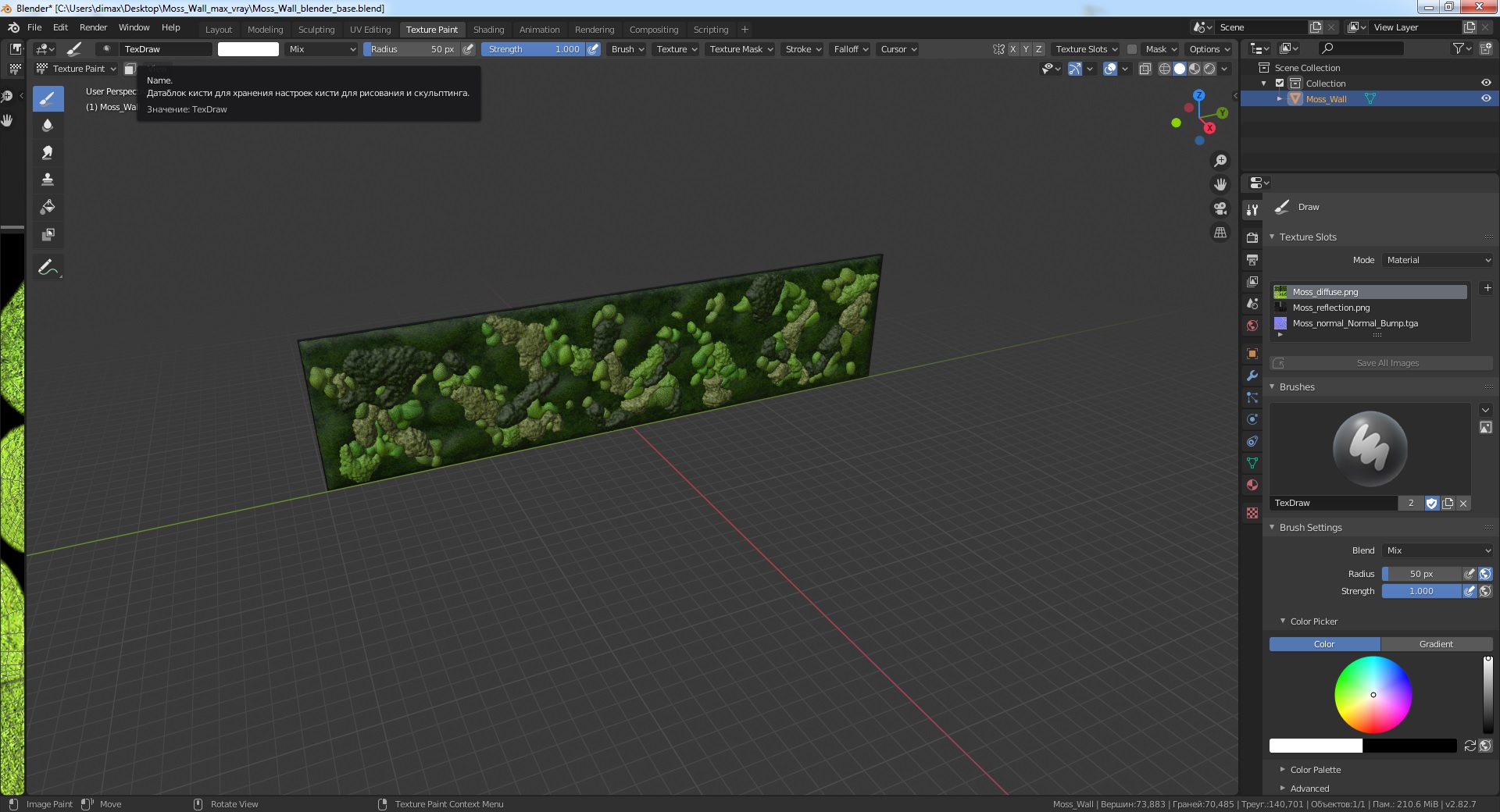Collapse the Brush Settings panel
The image size is (1500, 812).
coord(1310,528)
